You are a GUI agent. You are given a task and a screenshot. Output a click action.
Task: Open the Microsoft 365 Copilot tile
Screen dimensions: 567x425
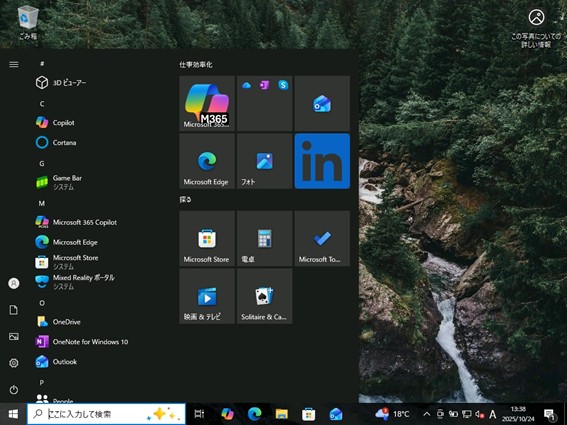pos(207,103)
